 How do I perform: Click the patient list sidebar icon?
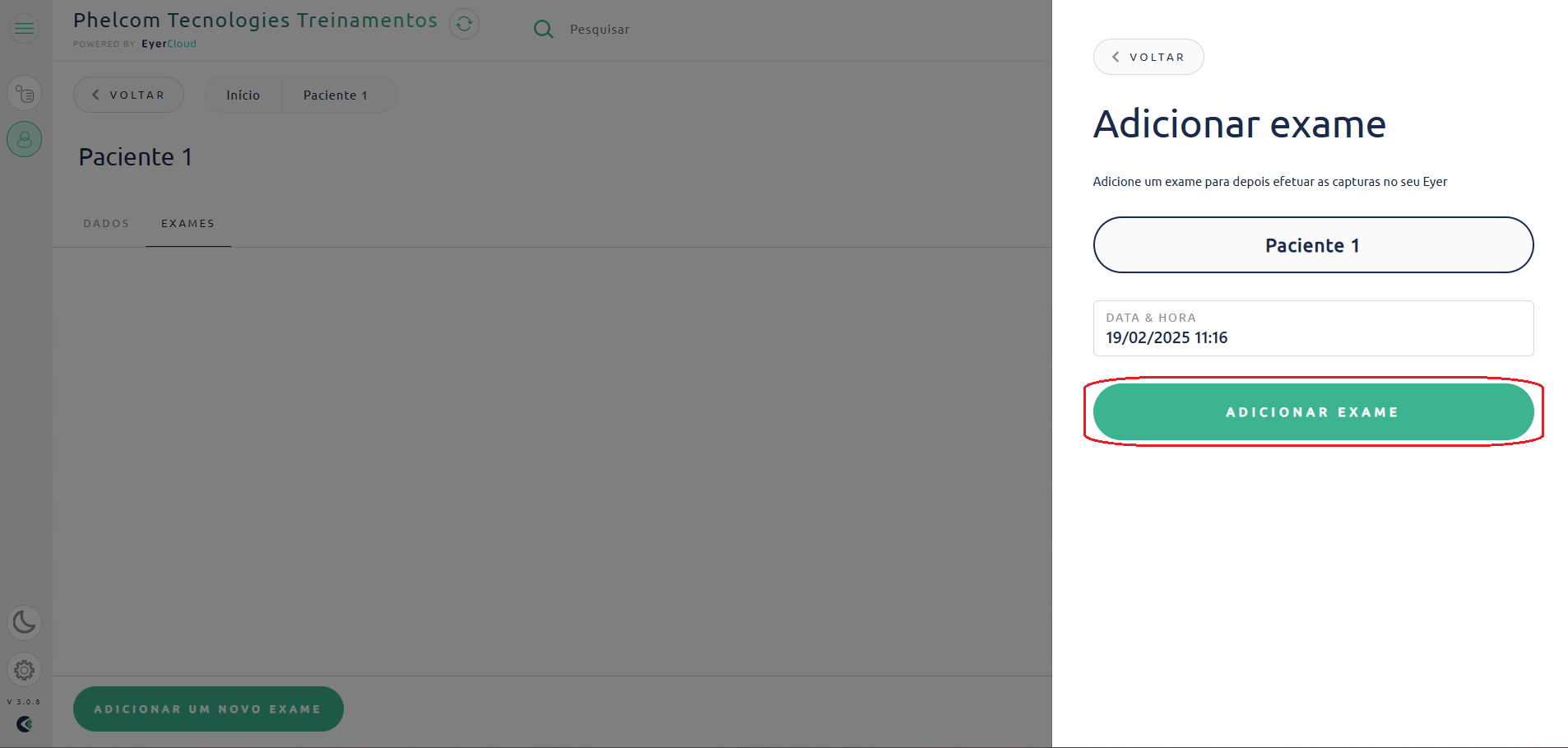pyautogui.click(x=25, y=94)
